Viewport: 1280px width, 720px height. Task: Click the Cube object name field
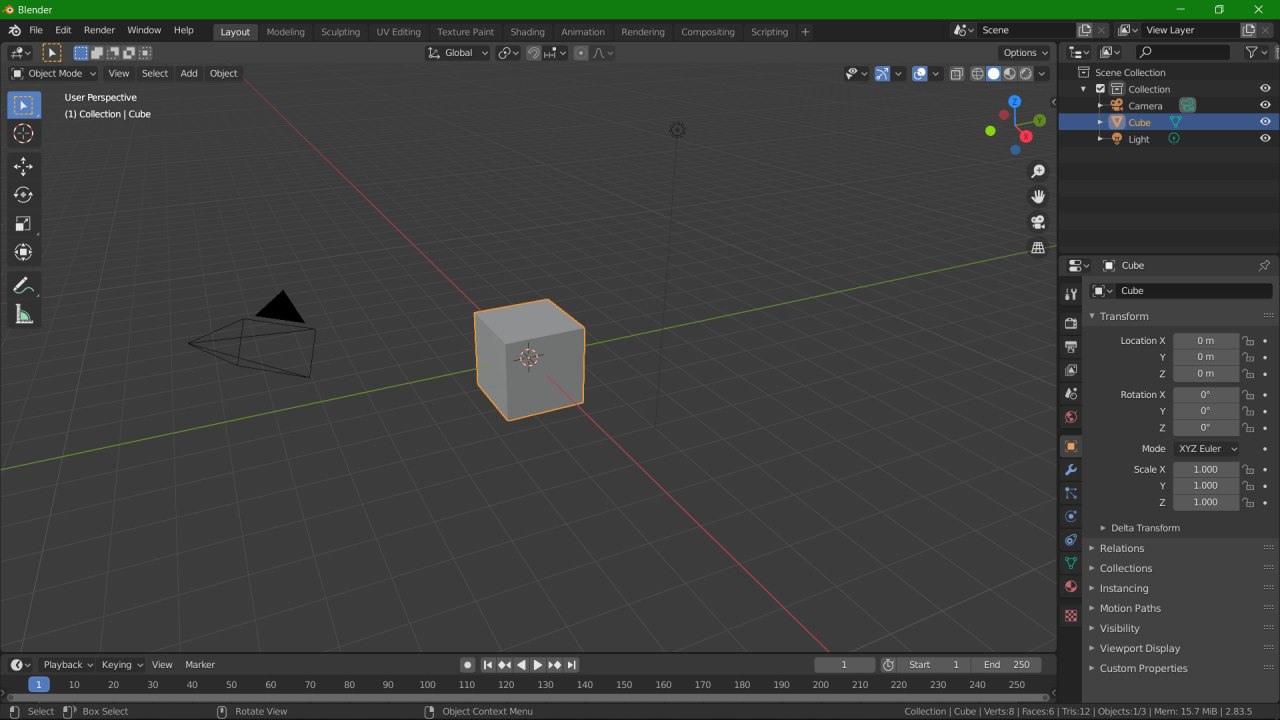[x=1195, y=291]
